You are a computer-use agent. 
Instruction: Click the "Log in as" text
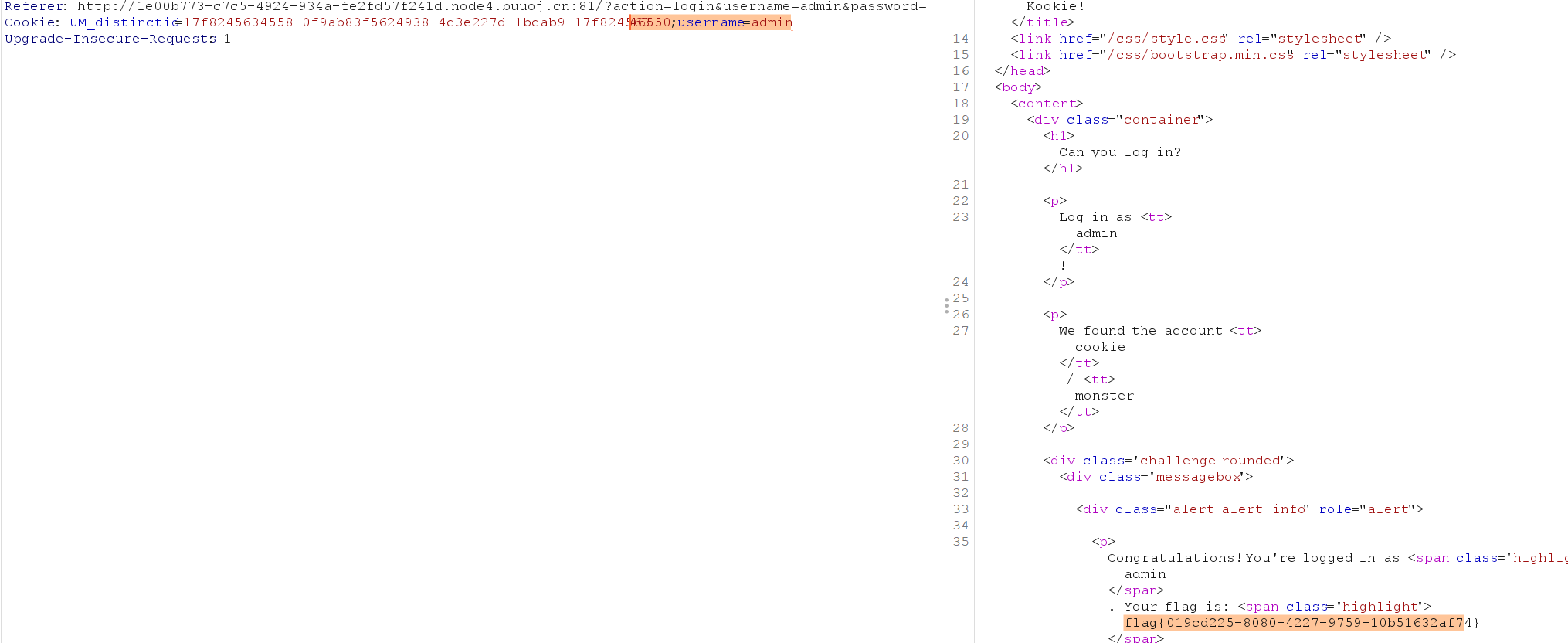coord(1095,217)
